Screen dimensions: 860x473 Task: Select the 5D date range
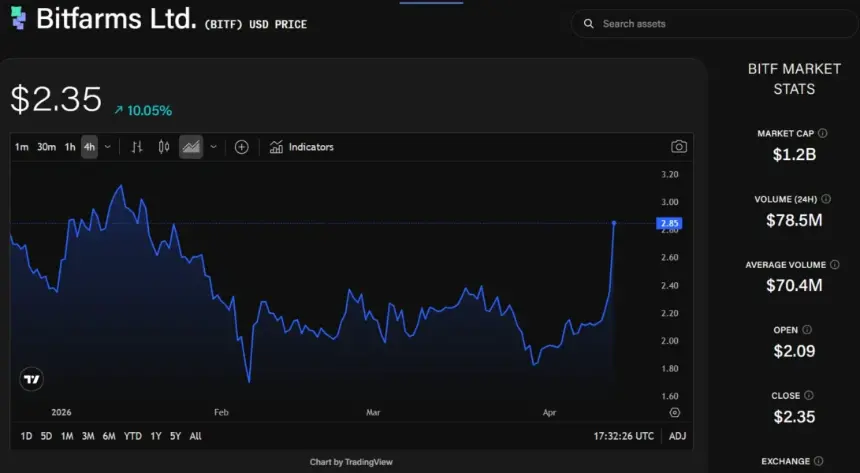coord(46,436)
